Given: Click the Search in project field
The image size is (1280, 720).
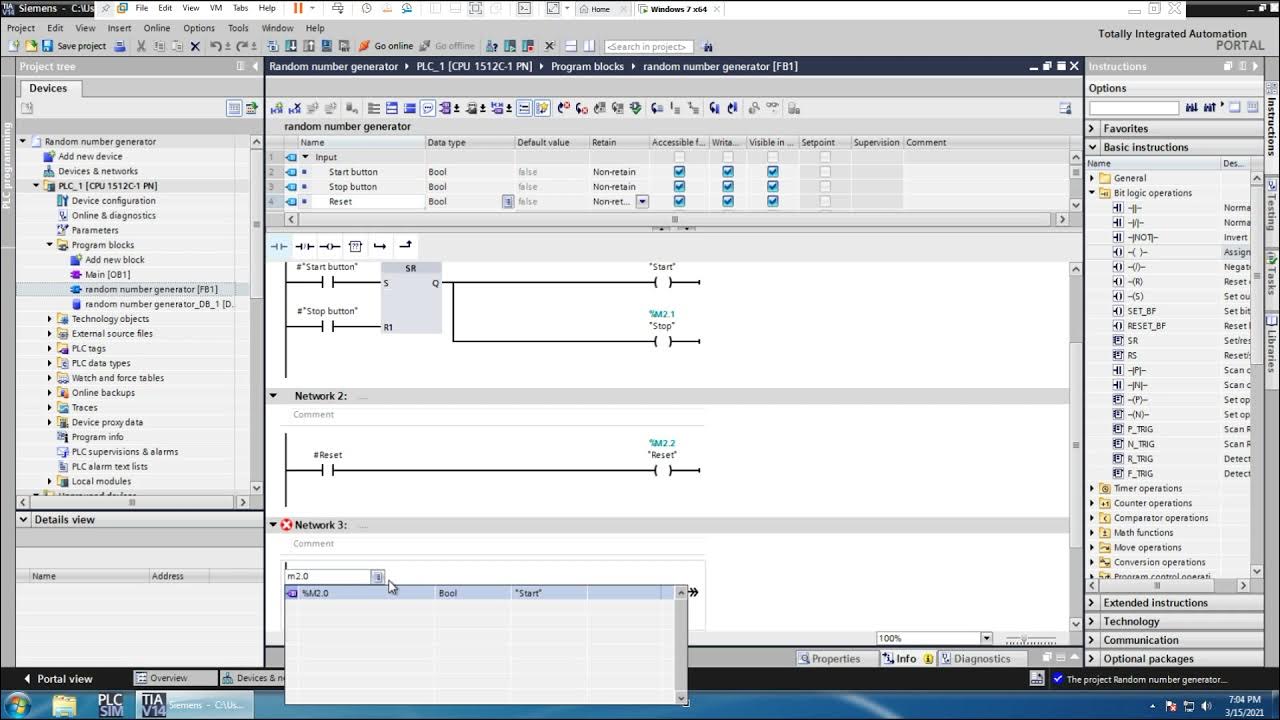Looking at the screenshot, I should (648, 46).
